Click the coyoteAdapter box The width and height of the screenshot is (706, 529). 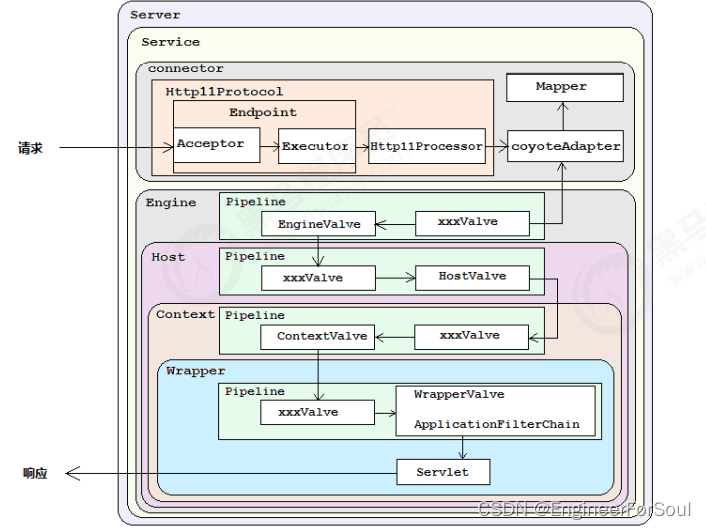pos(565,146)
